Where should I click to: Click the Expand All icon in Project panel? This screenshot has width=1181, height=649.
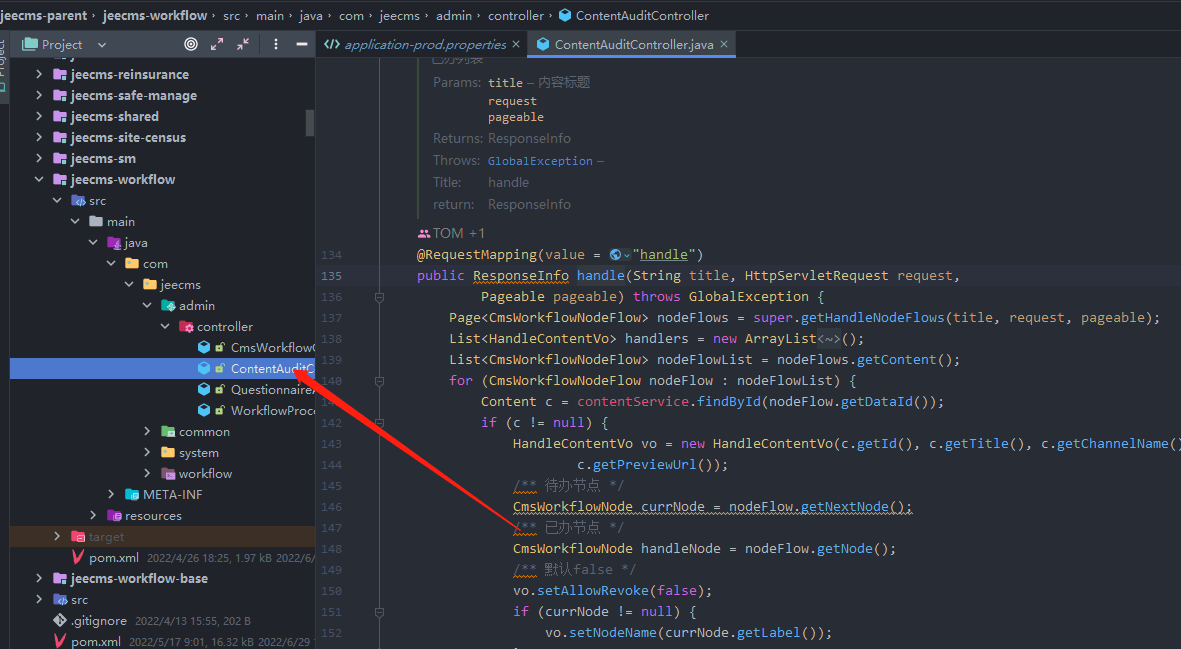pyautogui.click(x=217, y=44)
